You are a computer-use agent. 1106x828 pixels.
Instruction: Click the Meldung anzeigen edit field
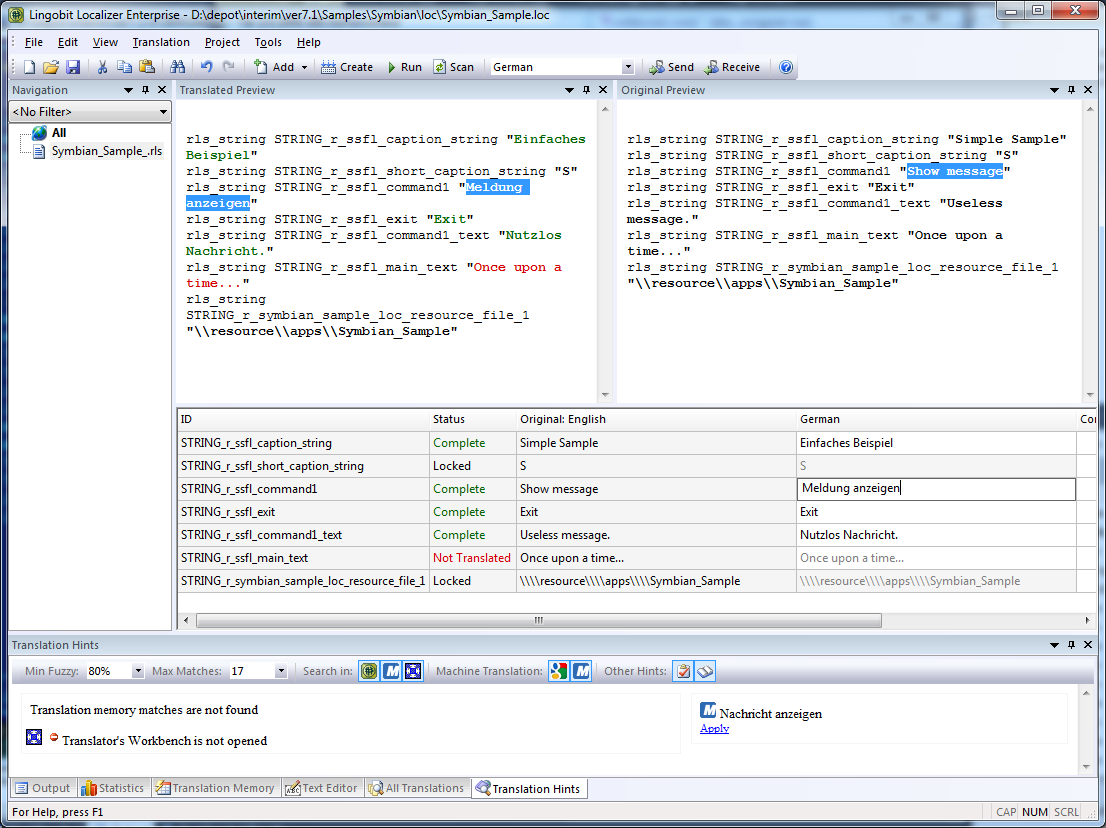936,489
